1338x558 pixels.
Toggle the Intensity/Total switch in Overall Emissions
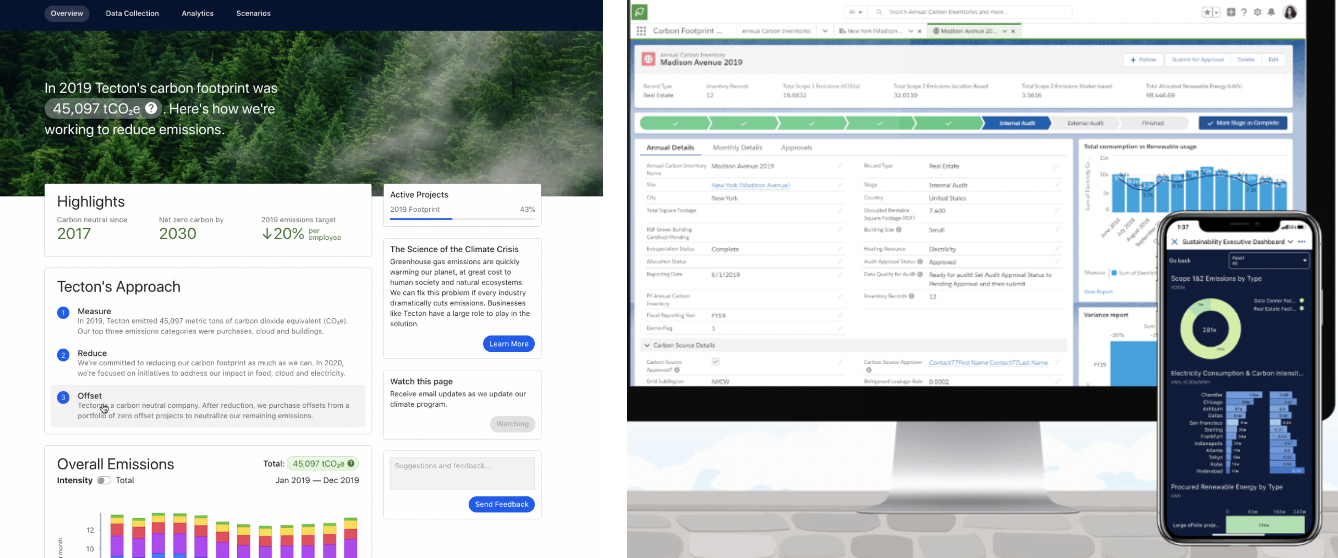pyautogui.click(x=103, y=481)
